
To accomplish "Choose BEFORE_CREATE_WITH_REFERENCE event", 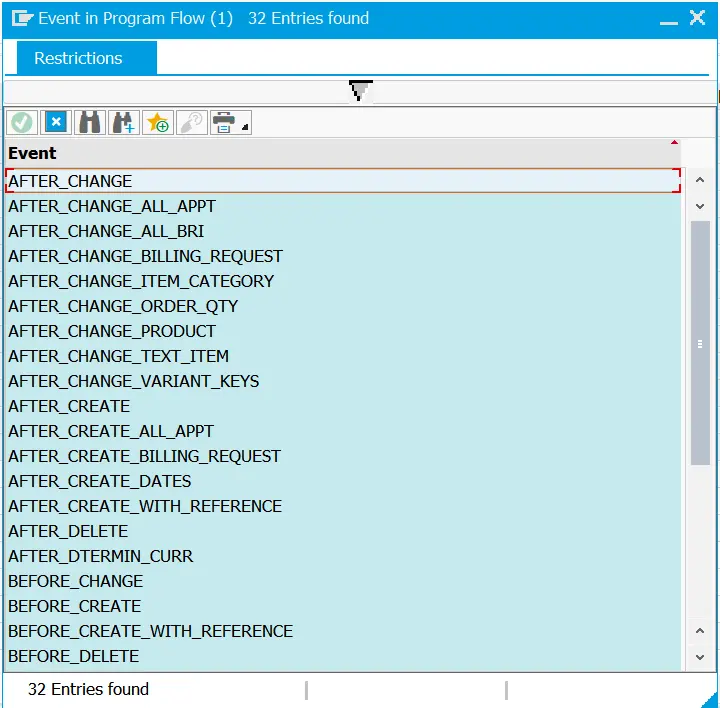I will (343, 631).
